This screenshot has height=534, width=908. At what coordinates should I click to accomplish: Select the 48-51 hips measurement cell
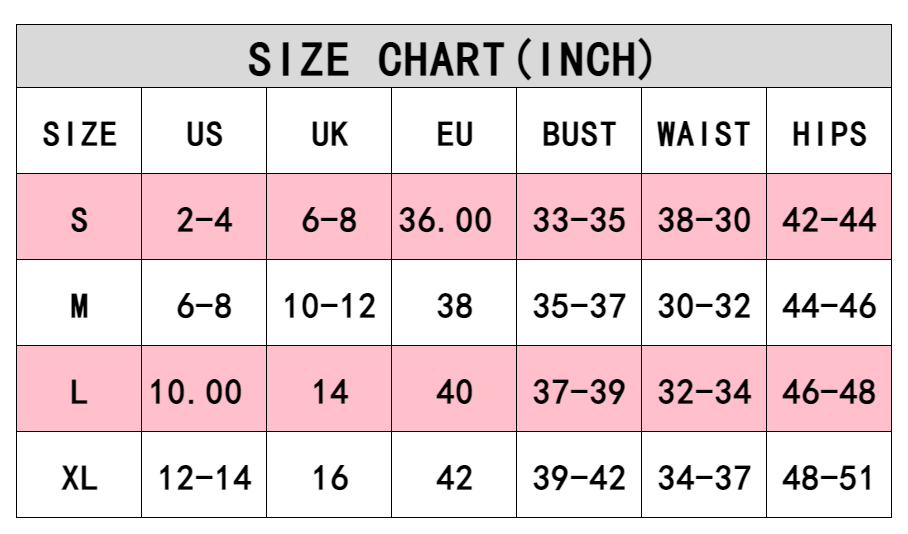[829, 477]
